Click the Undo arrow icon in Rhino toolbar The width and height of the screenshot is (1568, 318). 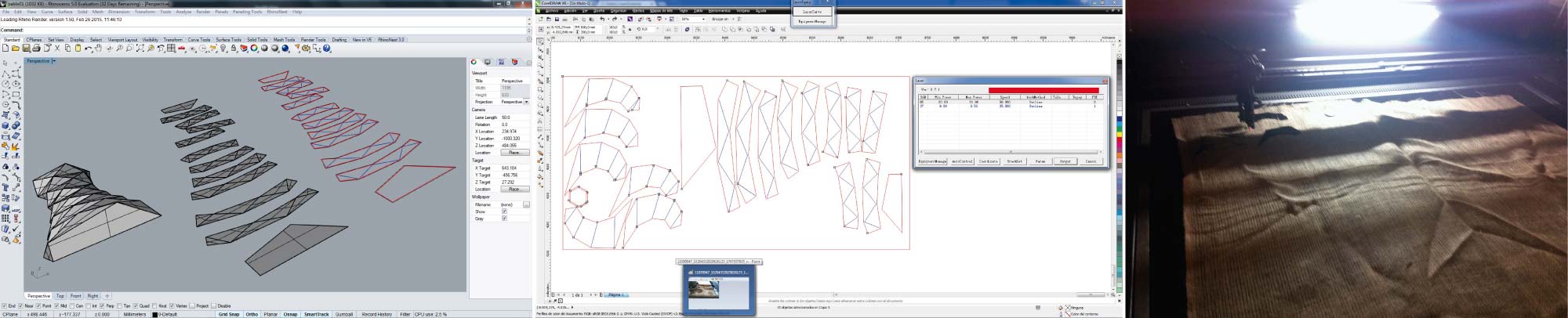[x=89, y=48]
